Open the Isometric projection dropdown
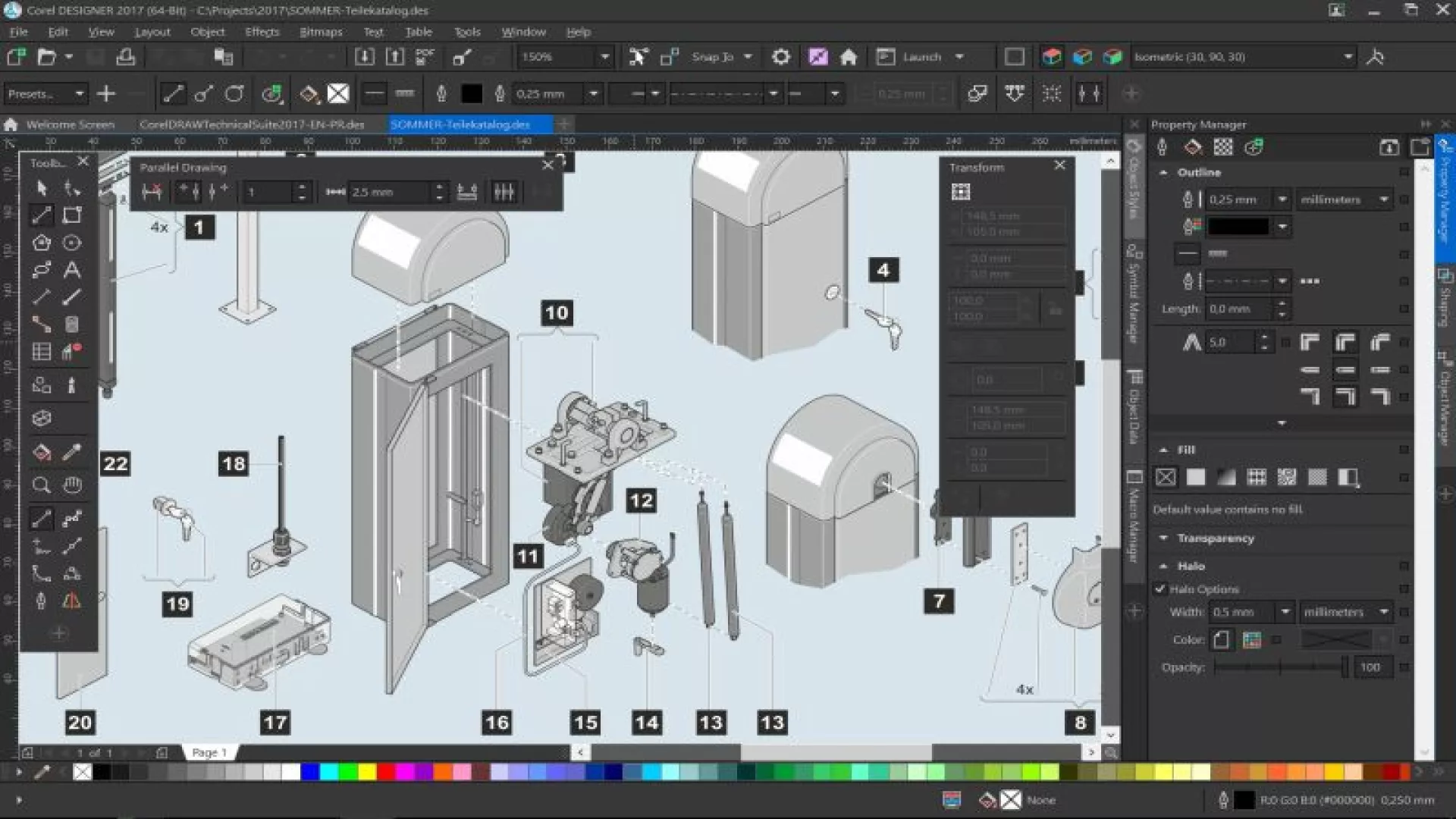1456x819 pixels. click(1348, 57)
